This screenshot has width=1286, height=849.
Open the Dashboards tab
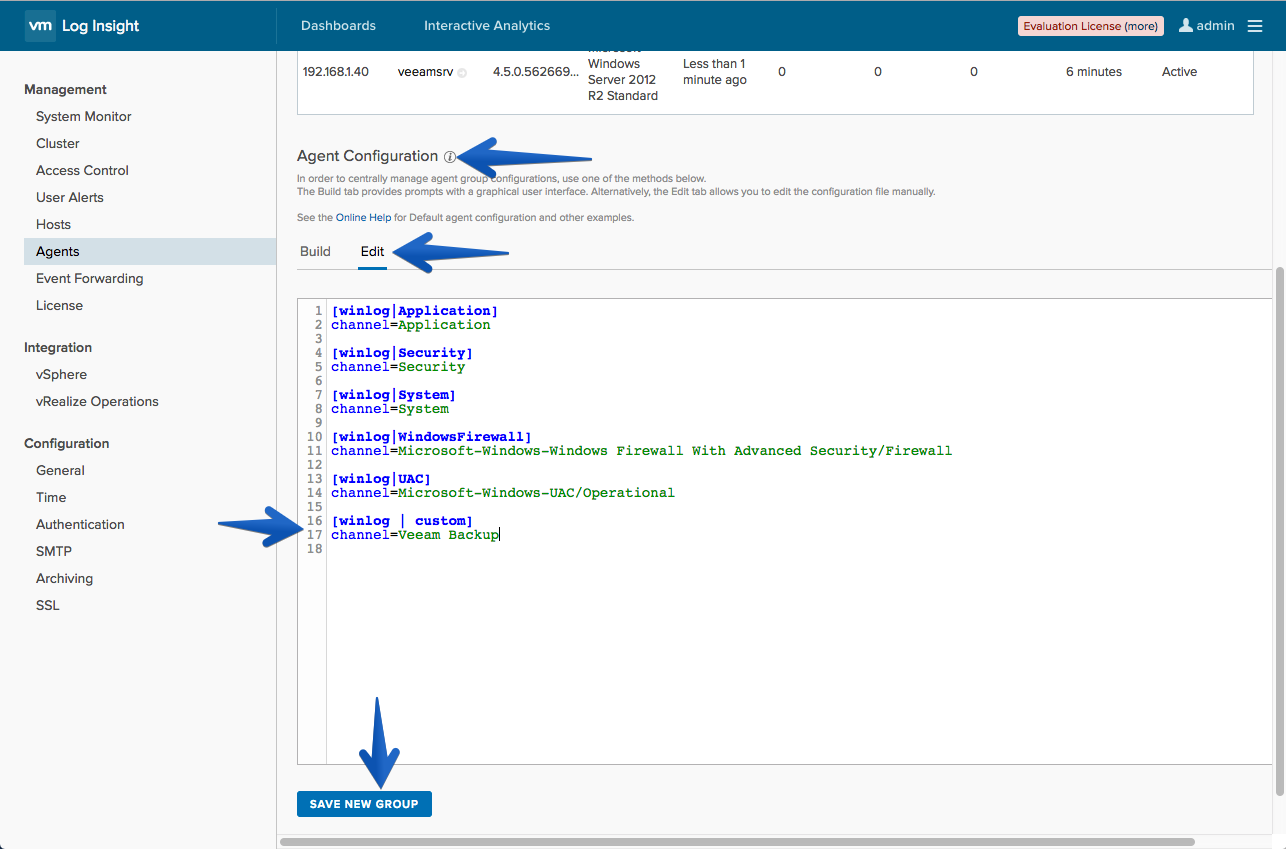click(x=338, y=25)
